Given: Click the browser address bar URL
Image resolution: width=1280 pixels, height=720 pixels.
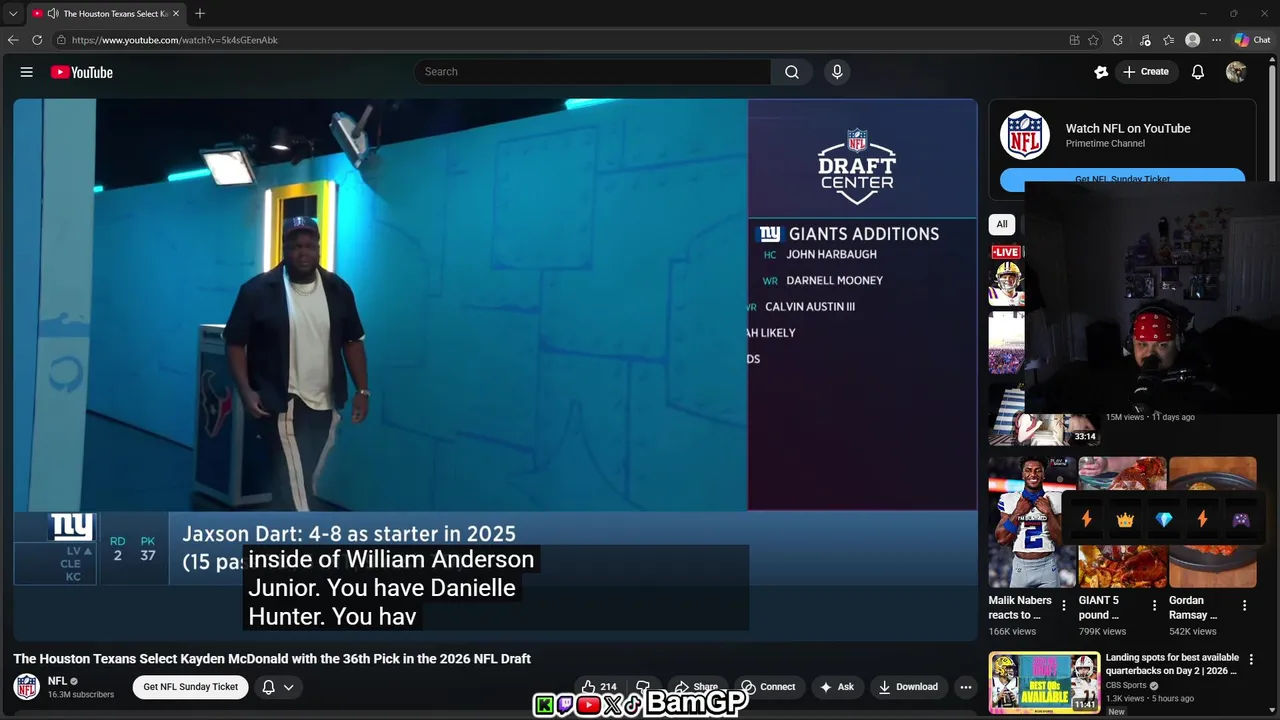Looking at the screenshot, I should pos(175,40).
